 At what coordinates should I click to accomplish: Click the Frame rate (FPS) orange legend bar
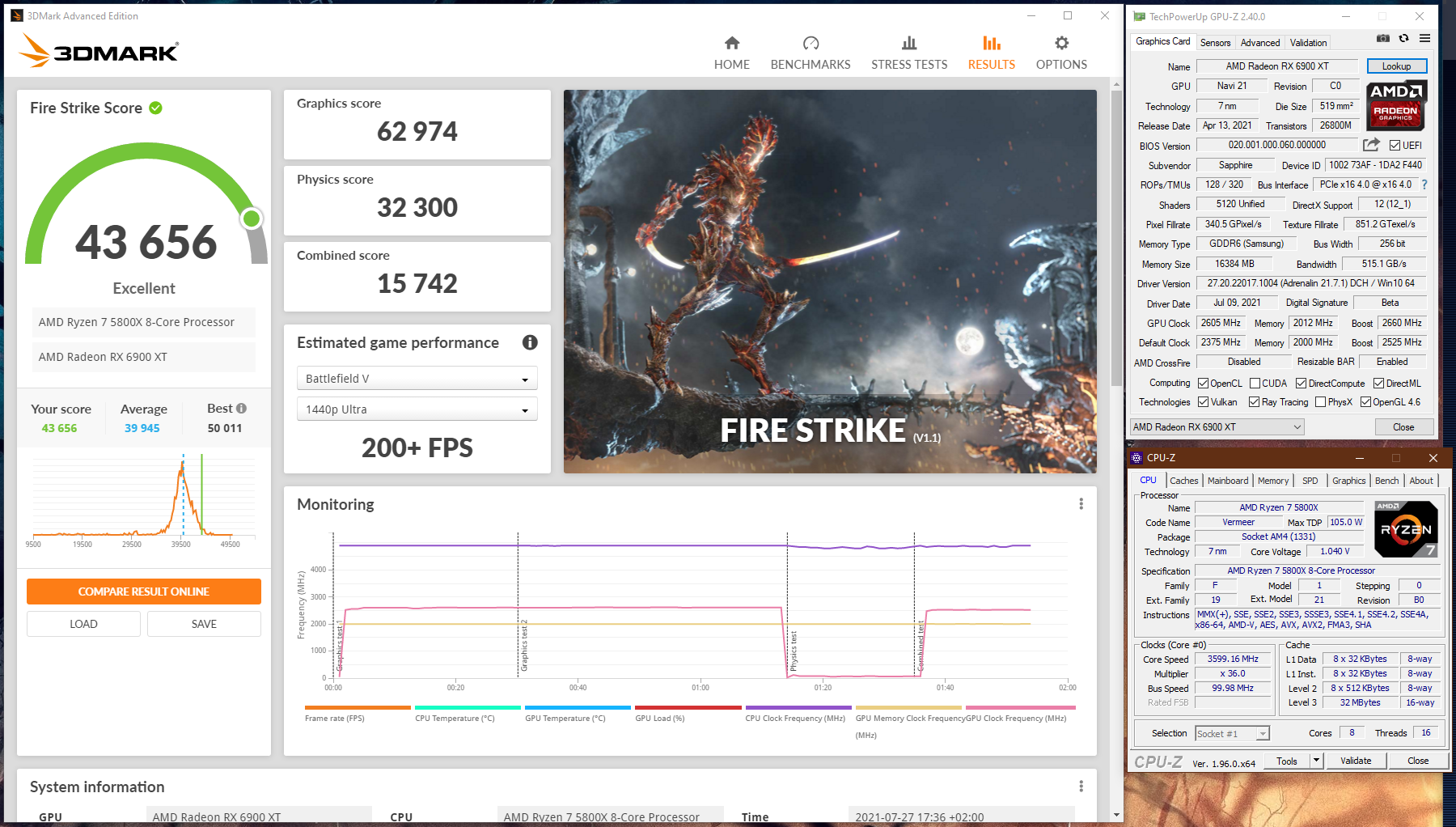click(x=358, y=707)
